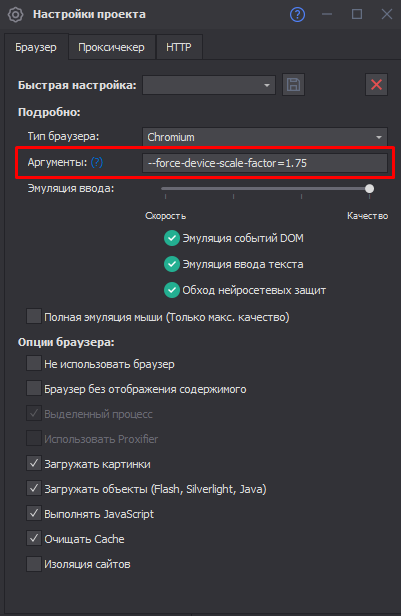Uncheck Загружать картинки checkbox
The image size is (401, 616).
[34, 464]
